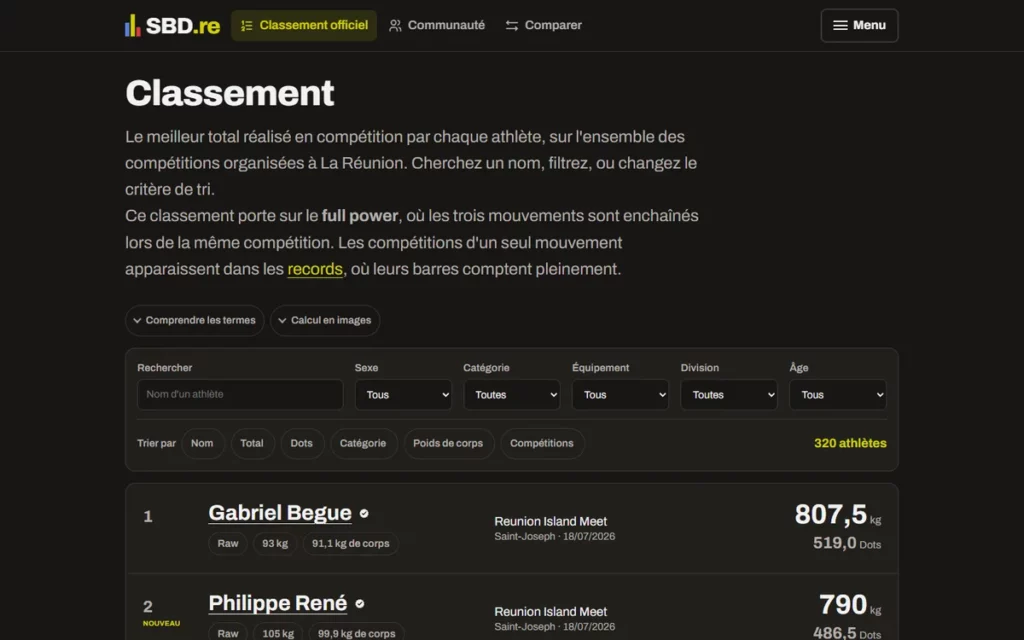Sort by Dots
The width and height of the screenshot is (1024, 640).
point(302,443)
